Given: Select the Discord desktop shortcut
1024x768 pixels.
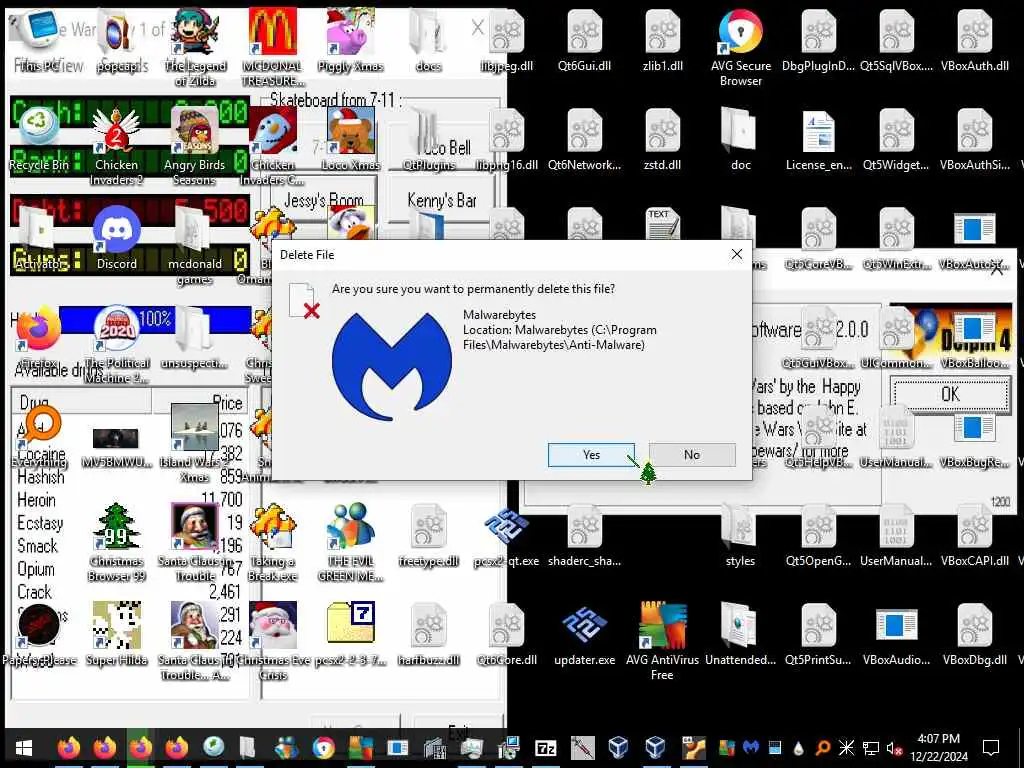Looking at the screenshot, I should pos(117,238).
